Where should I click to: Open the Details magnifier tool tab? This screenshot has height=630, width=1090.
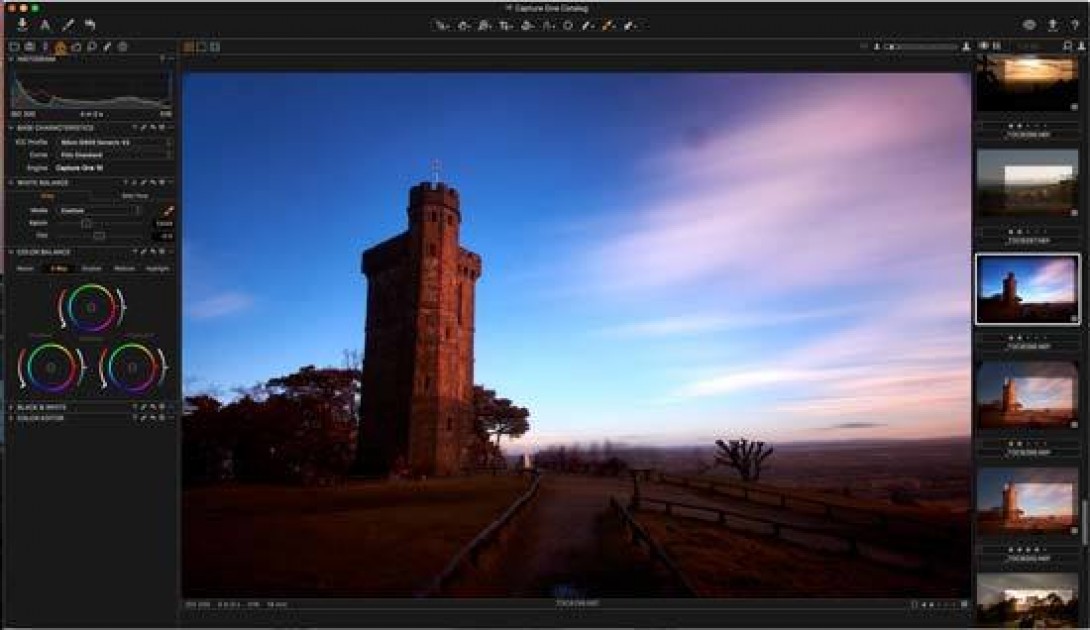coord(92,47)
